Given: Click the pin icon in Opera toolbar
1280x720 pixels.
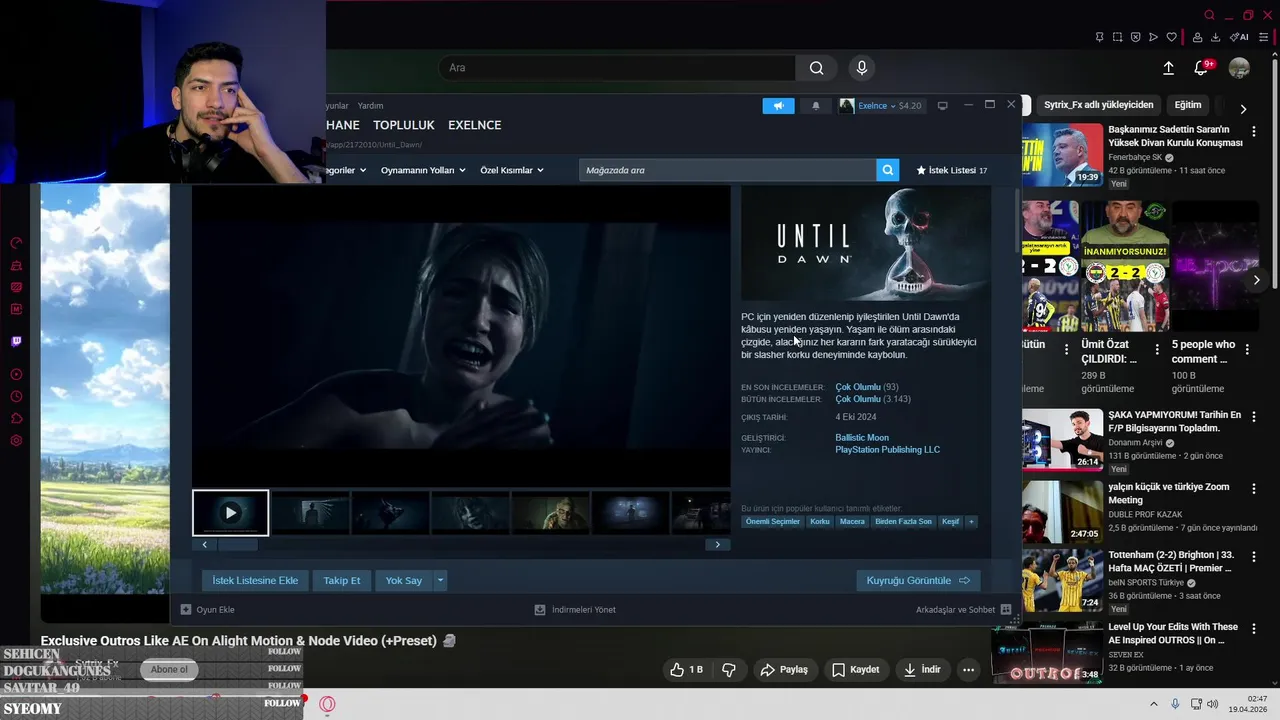Looking at the screenshot, I should tap(1099, 37).
